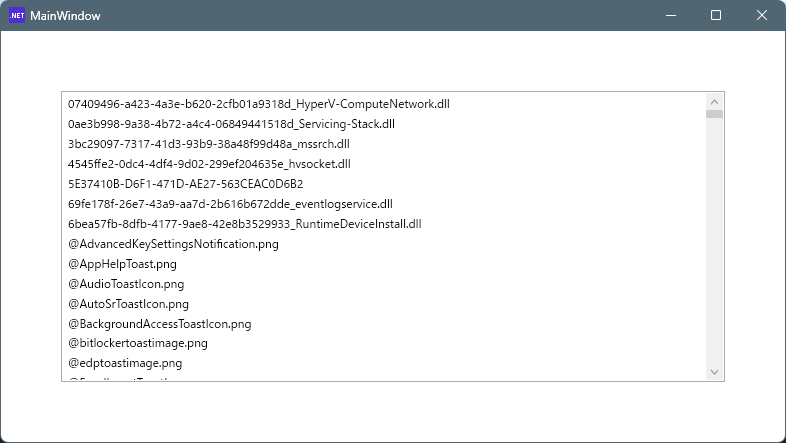
Task: Select the HyperV-ComputeNetwork.dll item
Action: [x=258, y=104]
